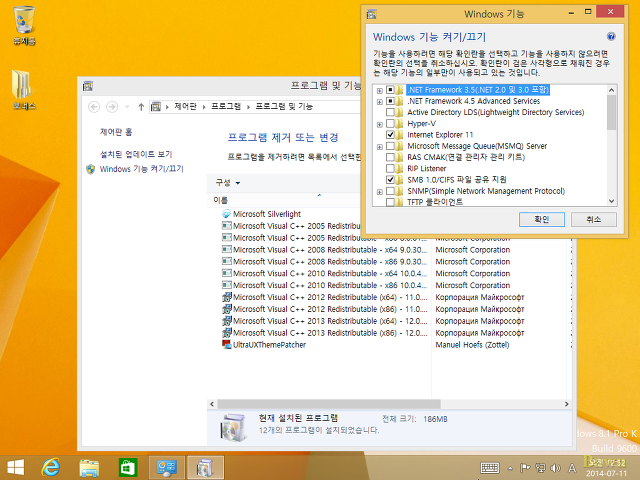Enable Active Directory LDS checkbox
Image resolution: width=640 pixels, height=480 pixels.
tap(390, 112)
